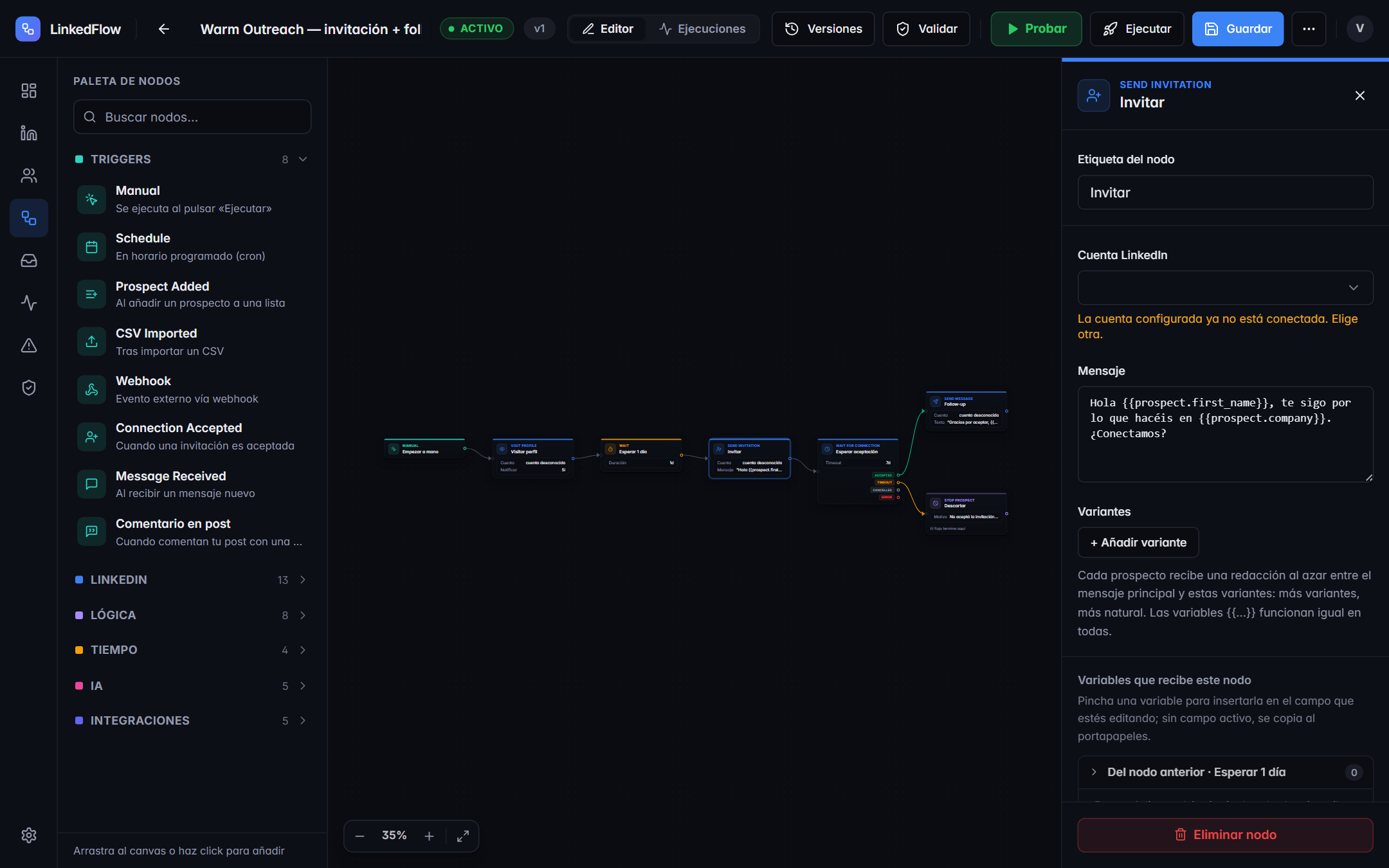Click the v1 version badge

540,29
